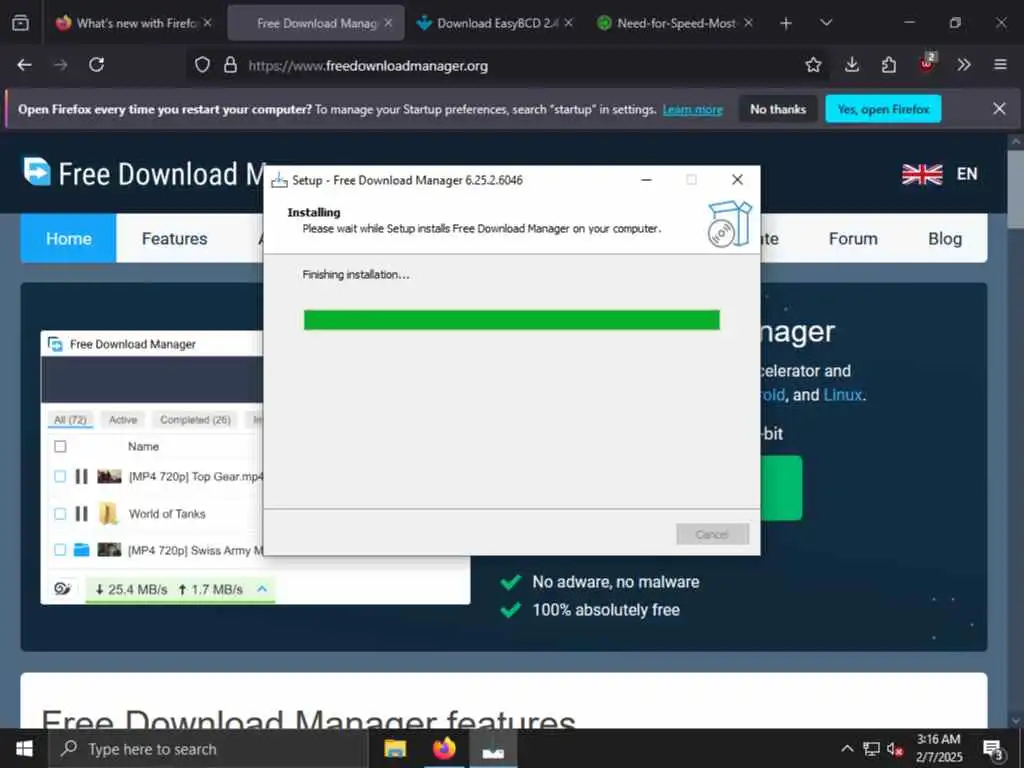Screen dimensions: 1024x768
Task: Check the Swiss Army row checkbox
Action: click(x=60, y=550)
